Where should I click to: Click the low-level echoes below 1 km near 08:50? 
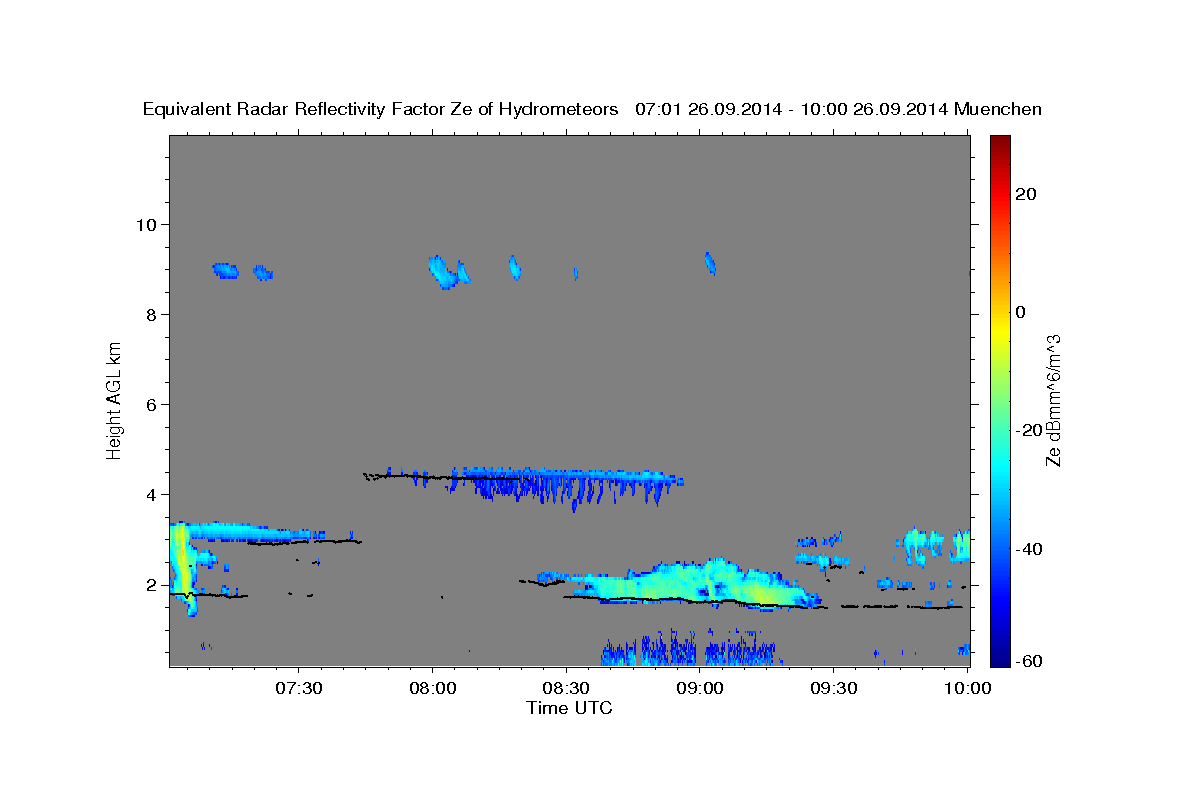(x=690, y=650)
